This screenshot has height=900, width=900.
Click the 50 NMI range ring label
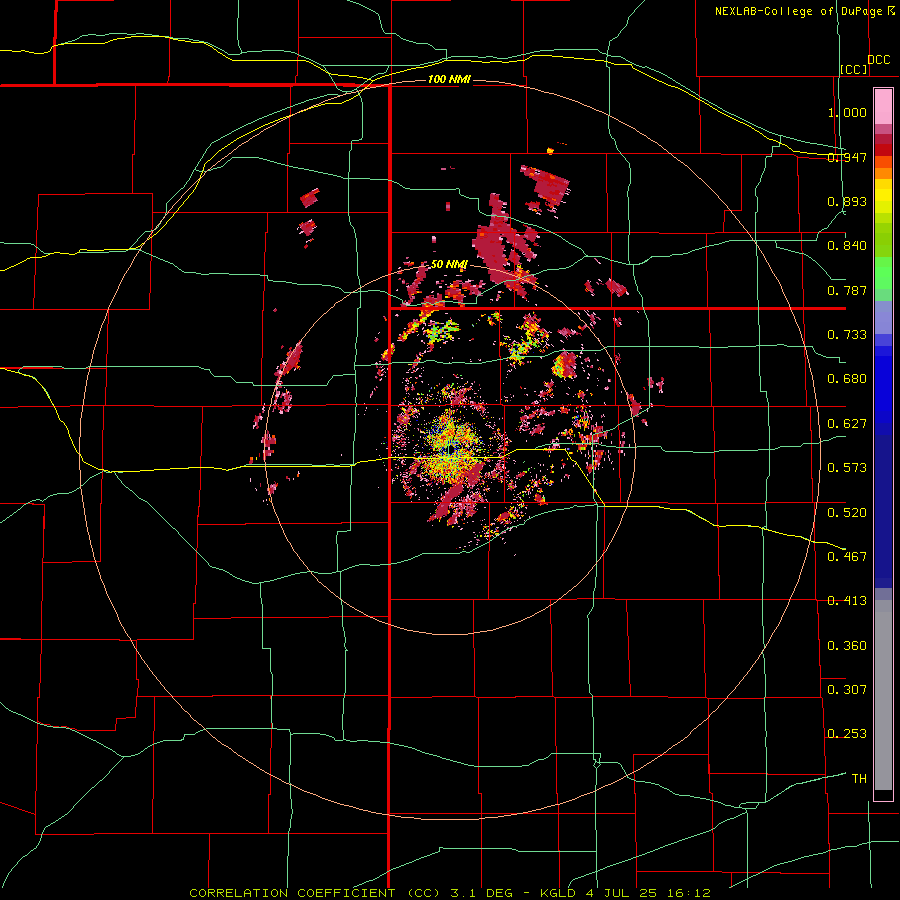449,264
